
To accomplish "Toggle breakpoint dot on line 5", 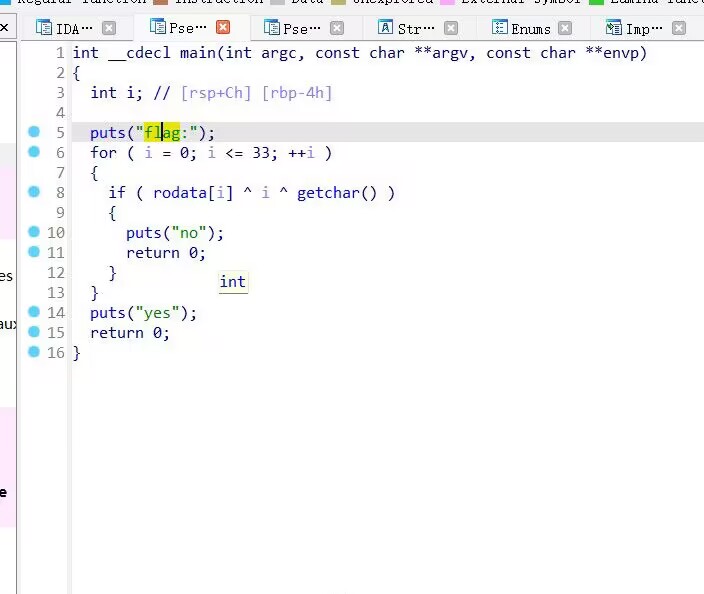I will [x=34, y=132].
